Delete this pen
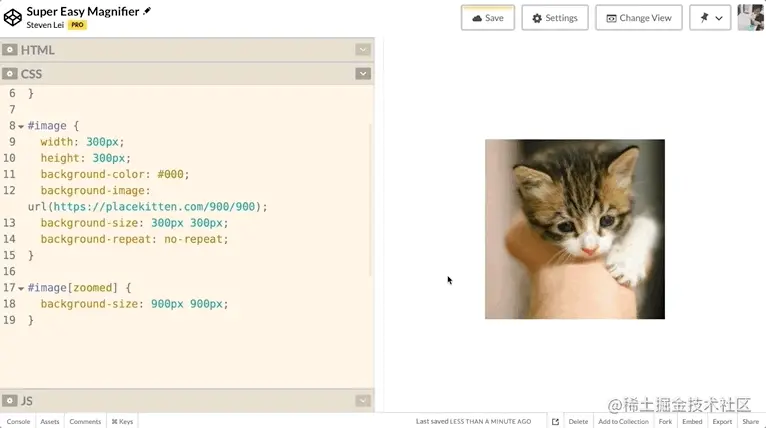The width and height of the screenshot is (766, 428). tap(578, 421)
